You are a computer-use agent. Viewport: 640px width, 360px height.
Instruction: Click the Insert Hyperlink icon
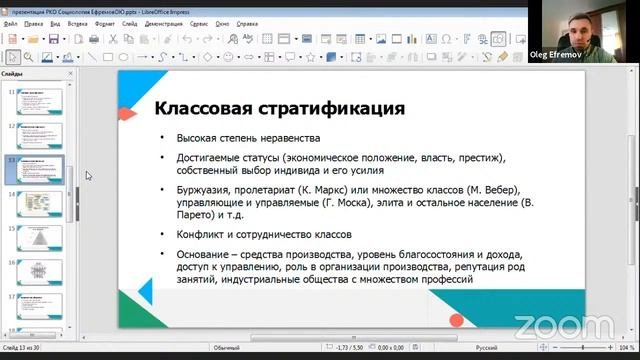483,39
